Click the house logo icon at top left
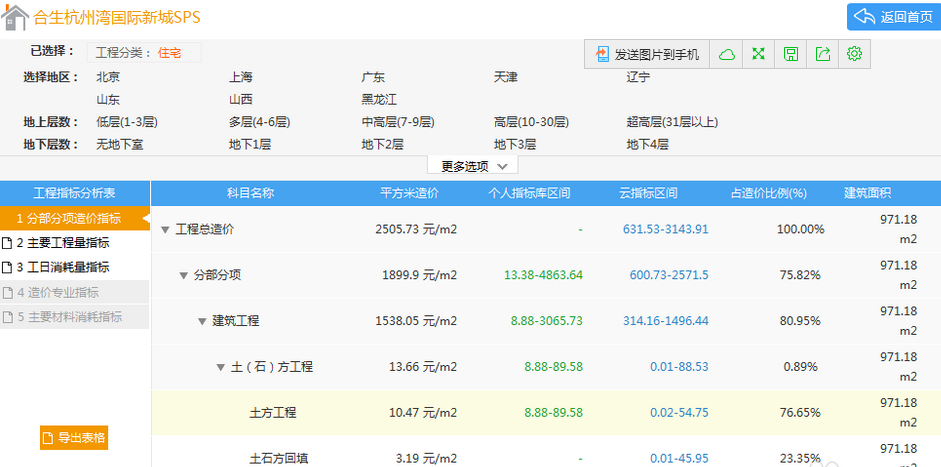 point(15,17)
